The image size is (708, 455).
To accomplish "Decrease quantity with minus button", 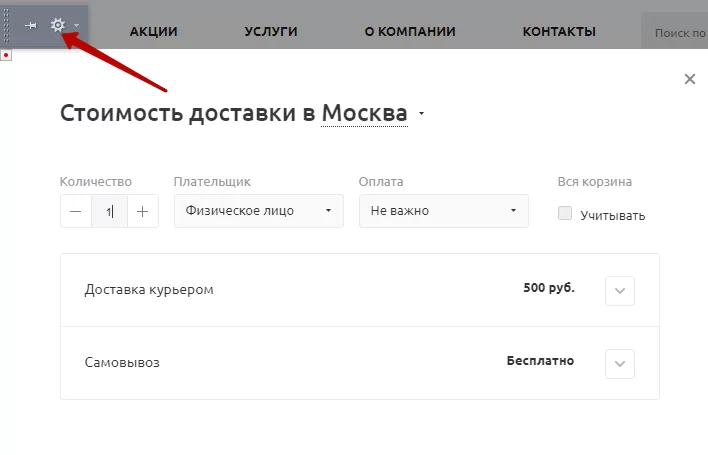I will (76, 211).
